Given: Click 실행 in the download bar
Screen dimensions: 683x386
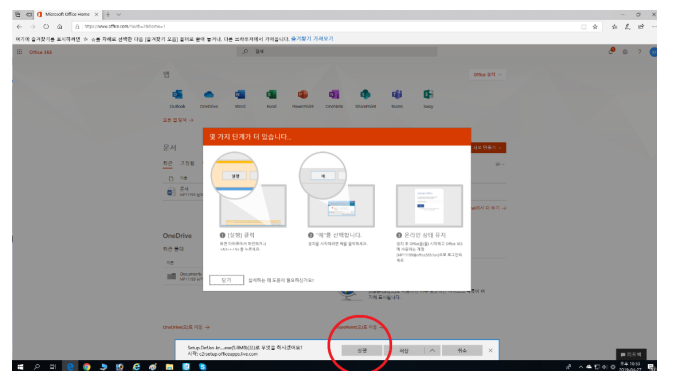Looking at the screenshot, I should point(362,350).
